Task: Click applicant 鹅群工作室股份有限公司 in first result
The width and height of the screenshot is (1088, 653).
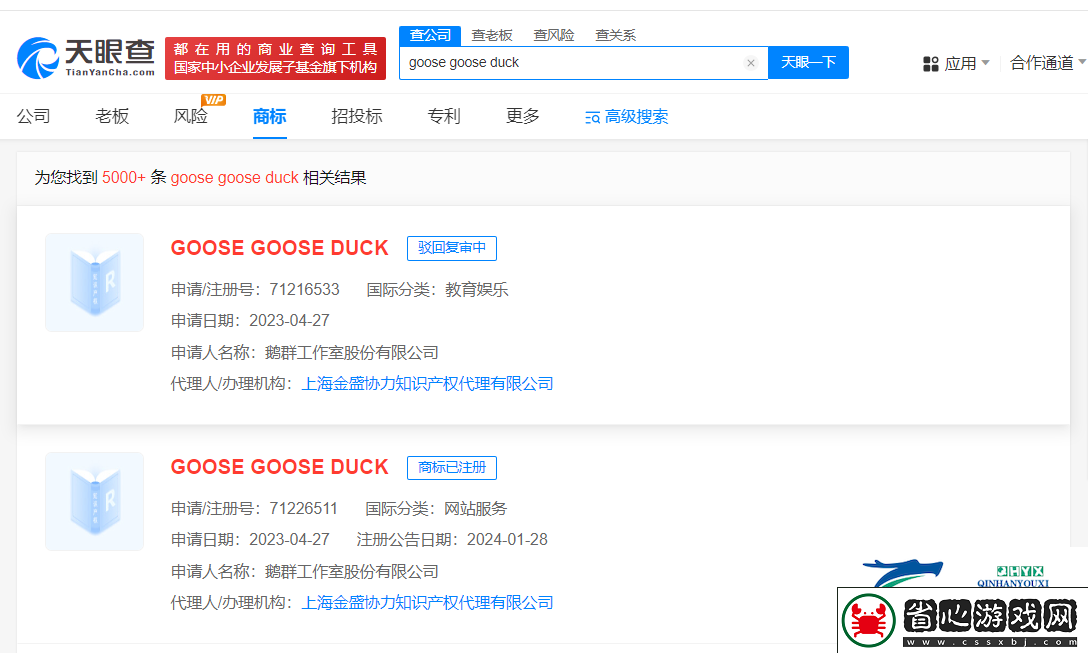Action: point(352,353)
